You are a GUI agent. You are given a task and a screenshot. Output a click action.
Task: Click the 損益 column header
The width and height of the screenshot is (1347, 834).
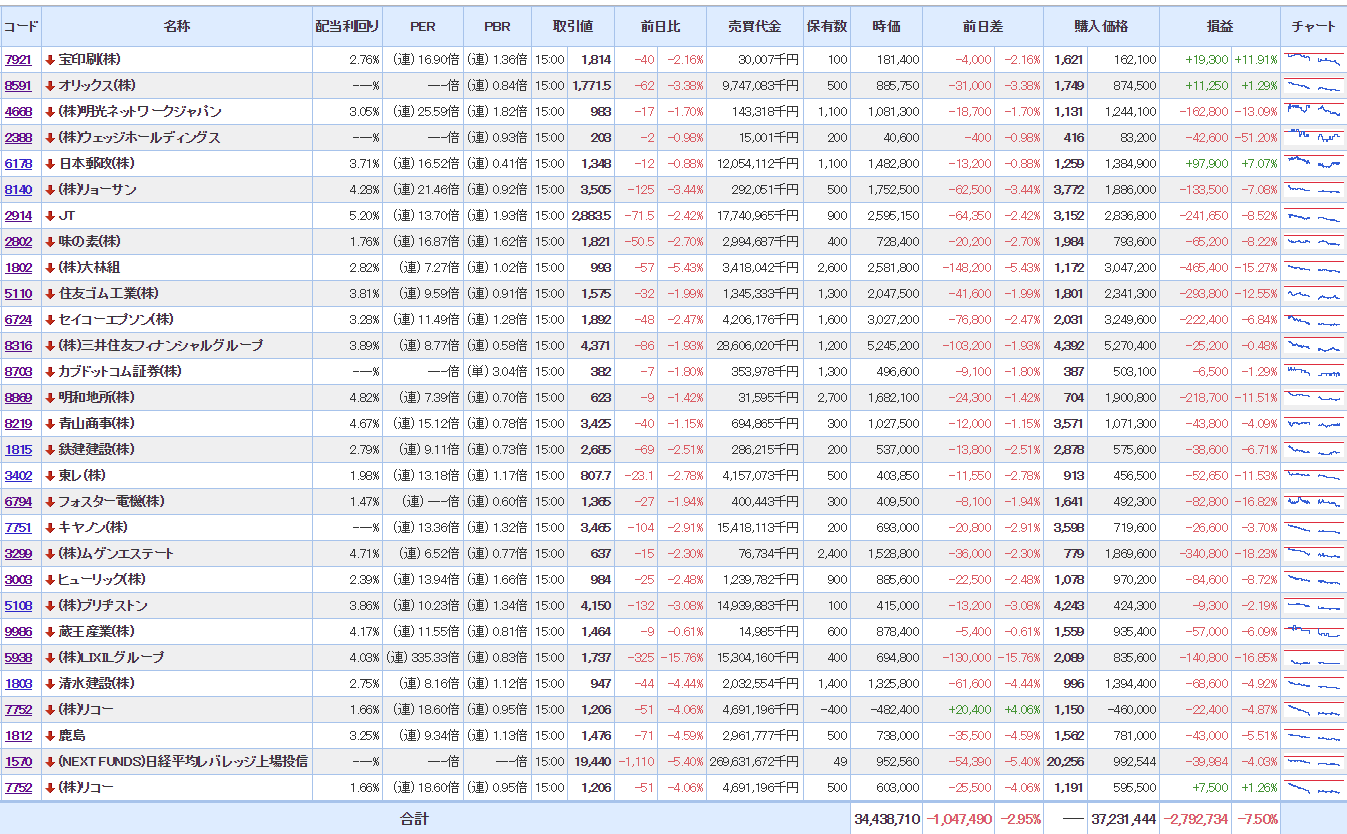[1219, 26]
